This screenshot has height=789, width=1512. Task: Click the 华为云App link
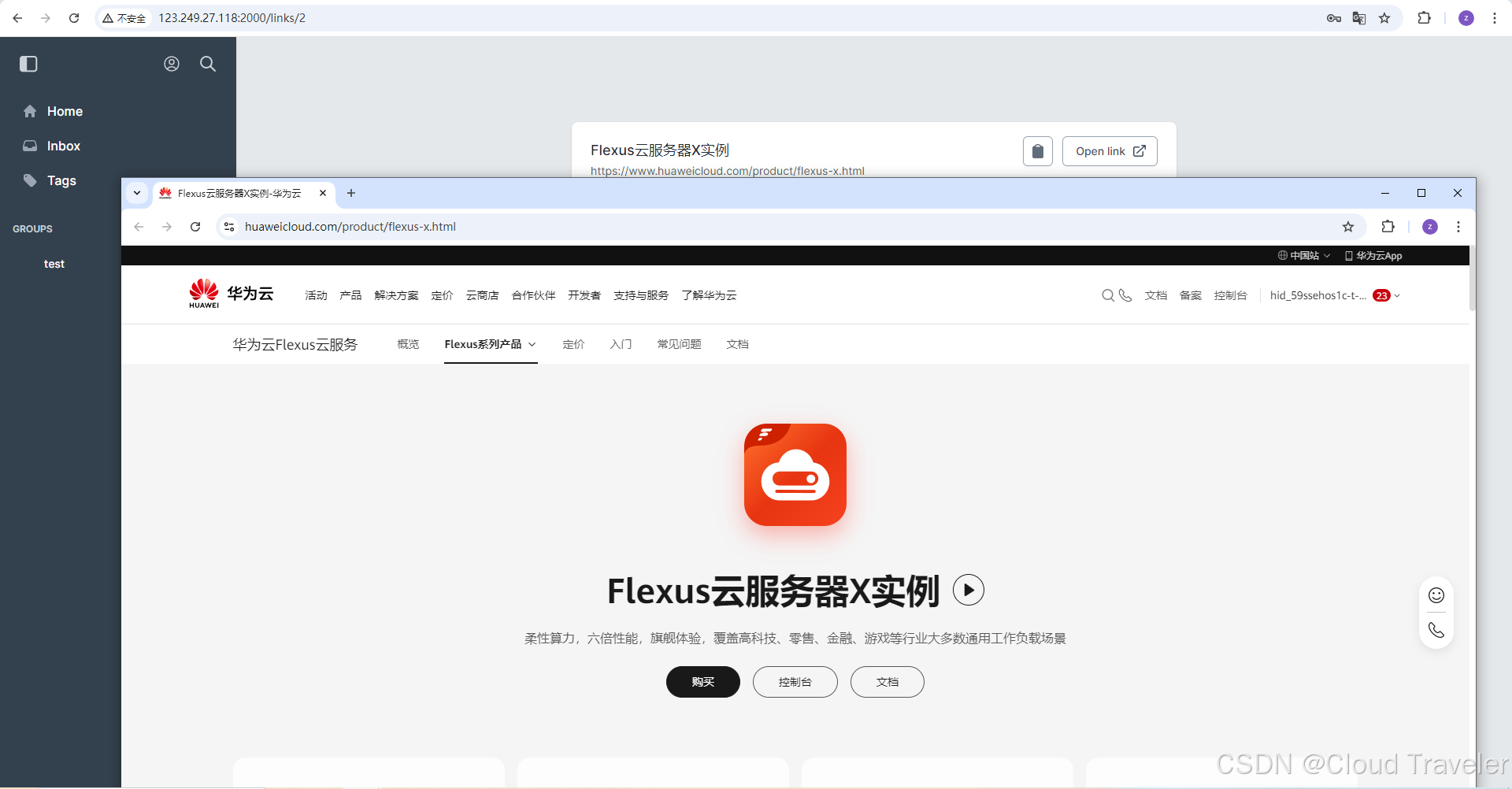tap(1373, 256)
